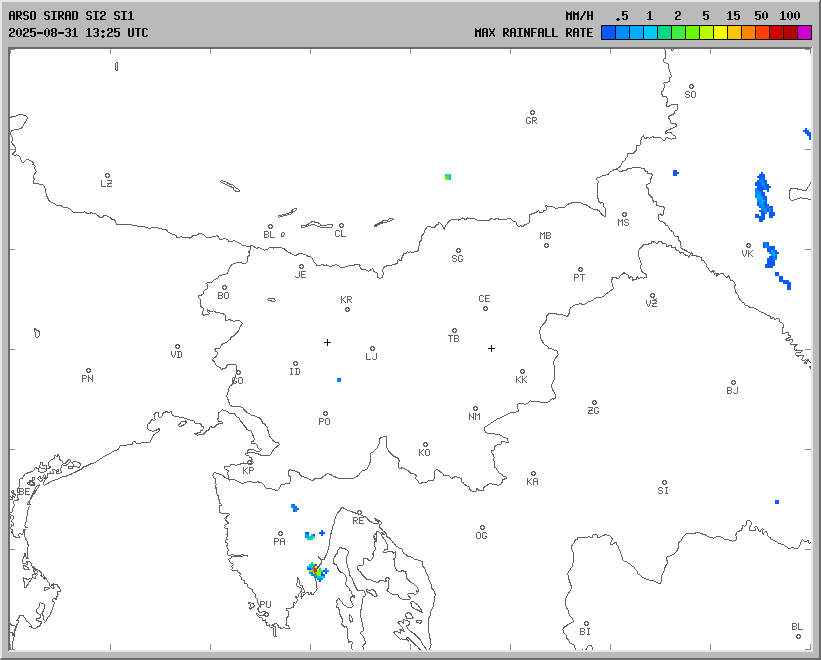
Task: Click the '100' legend scale value
Action: pos(790,16)
